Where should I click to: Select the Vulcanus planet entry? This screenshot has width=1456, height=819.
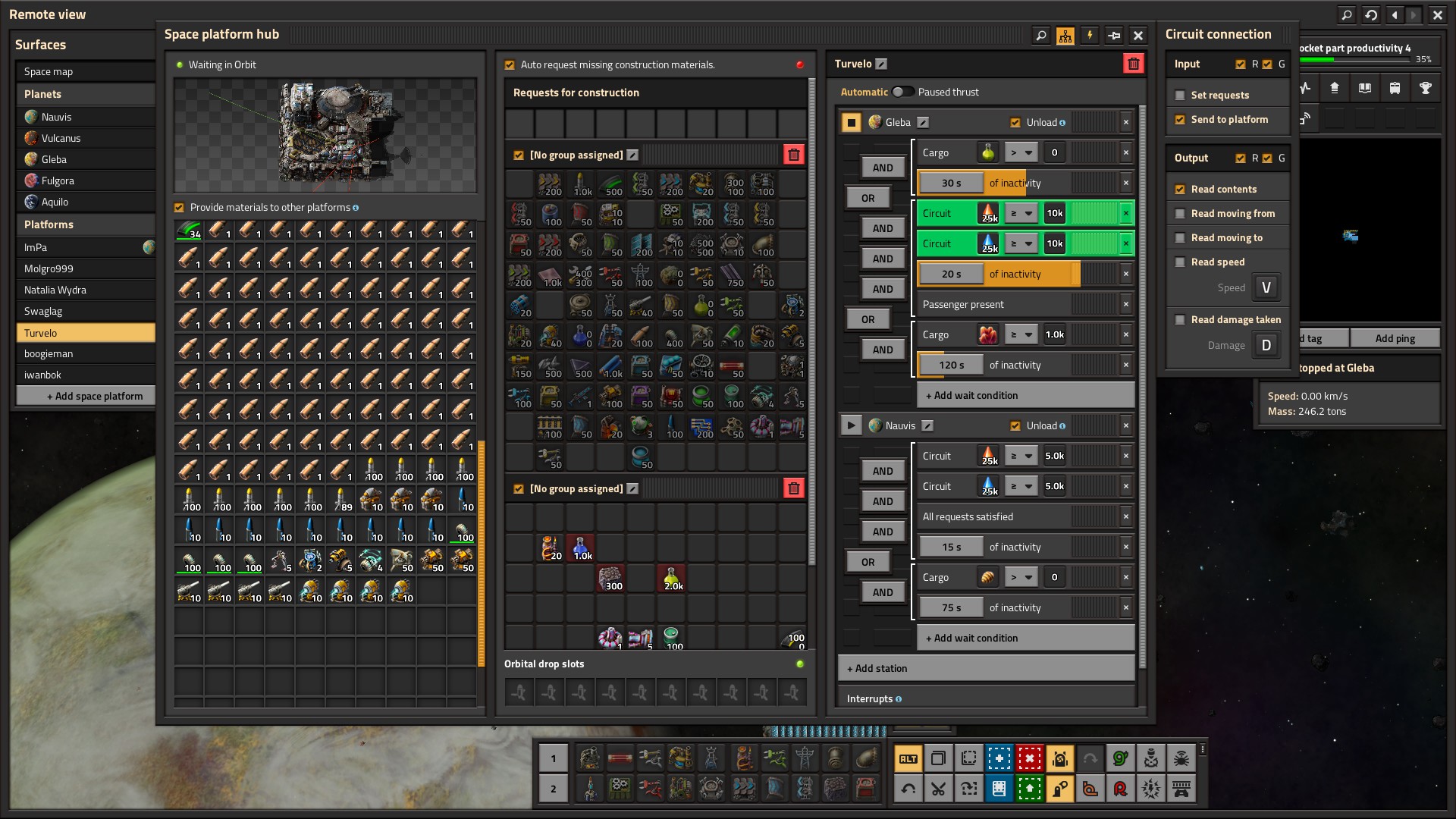86,138
